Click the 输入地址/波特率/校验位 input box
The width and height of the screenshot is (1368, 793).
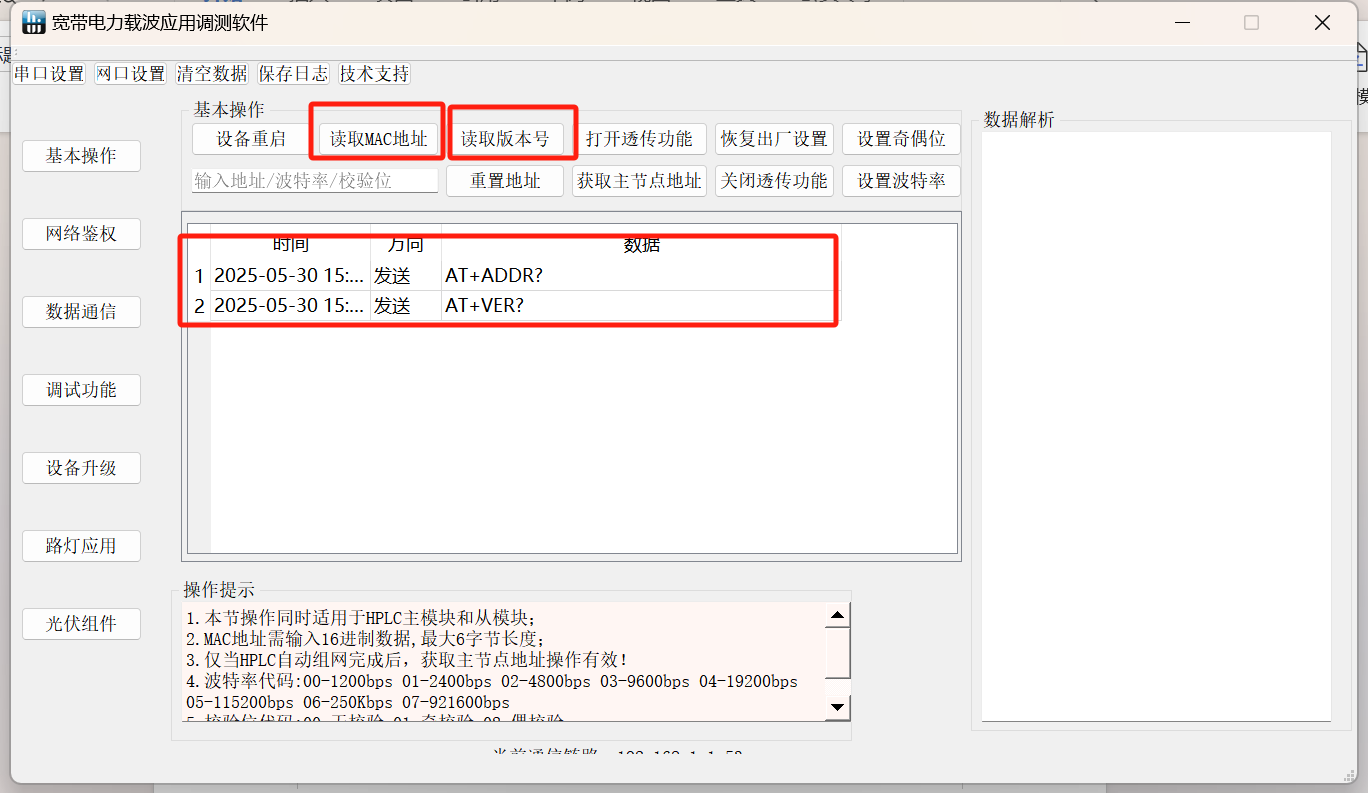coord(314,181)
